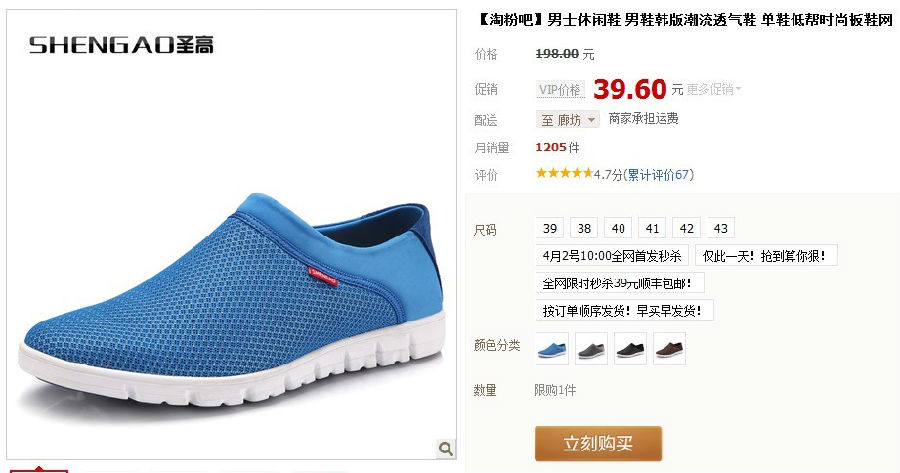The height and width of the screenshot is (473, 900).
Task: Select the blue shoe color thumbnail
Action: point(552,348)
